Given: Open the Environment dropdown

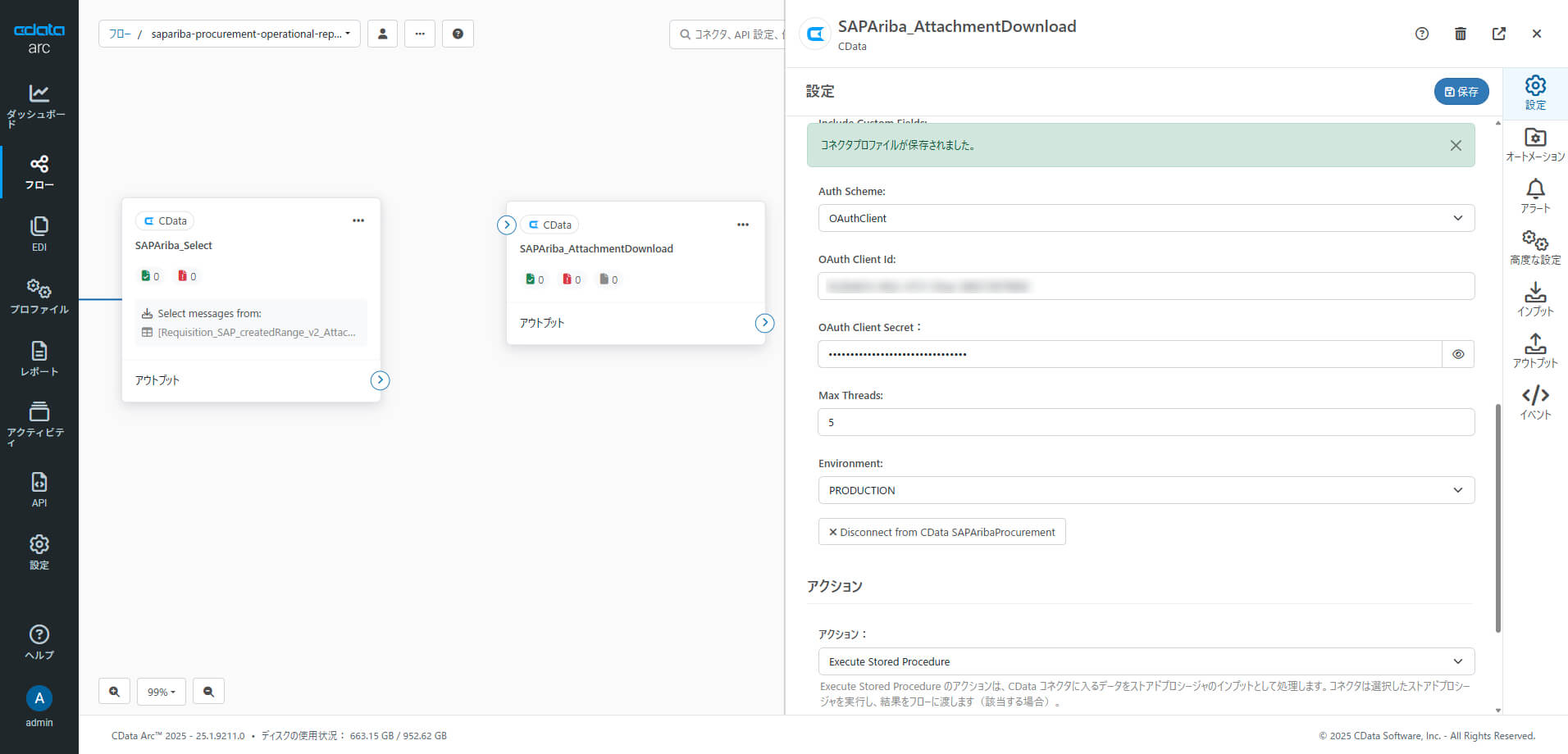Looking at the screenshot, I should [1146, 490].
